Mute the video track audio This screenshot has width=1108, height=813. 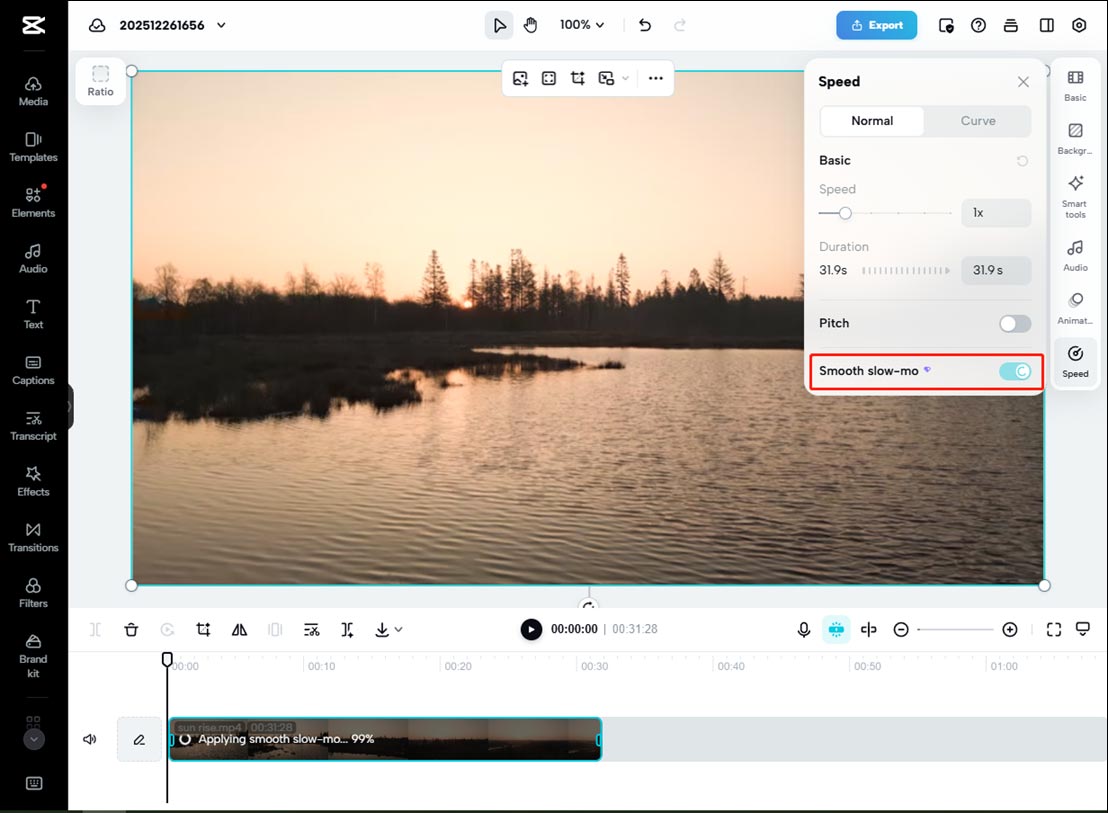coord(89,739)
